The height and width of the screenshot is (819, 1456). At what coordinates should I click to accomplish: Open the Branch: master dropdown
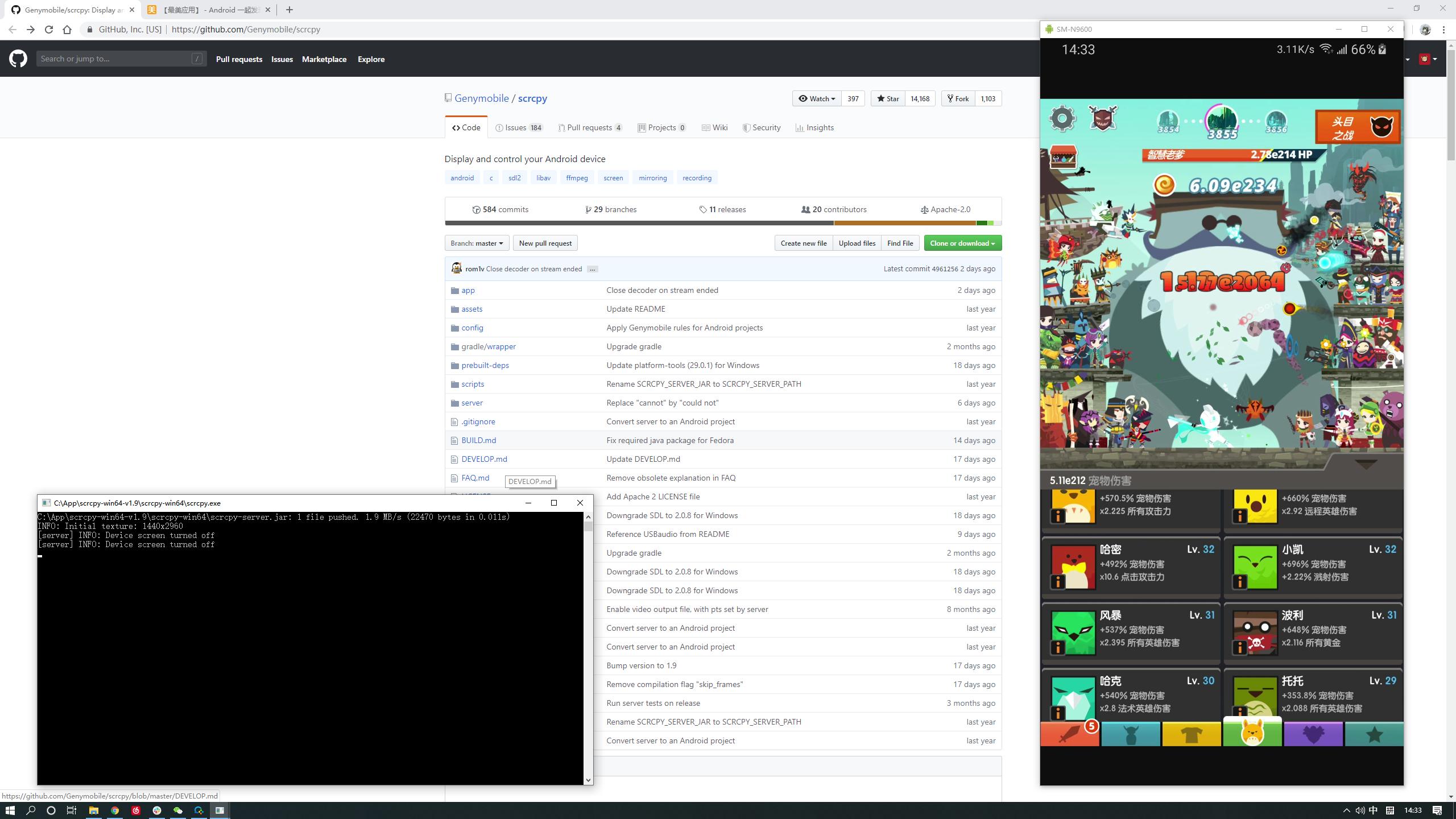[477, 243]
